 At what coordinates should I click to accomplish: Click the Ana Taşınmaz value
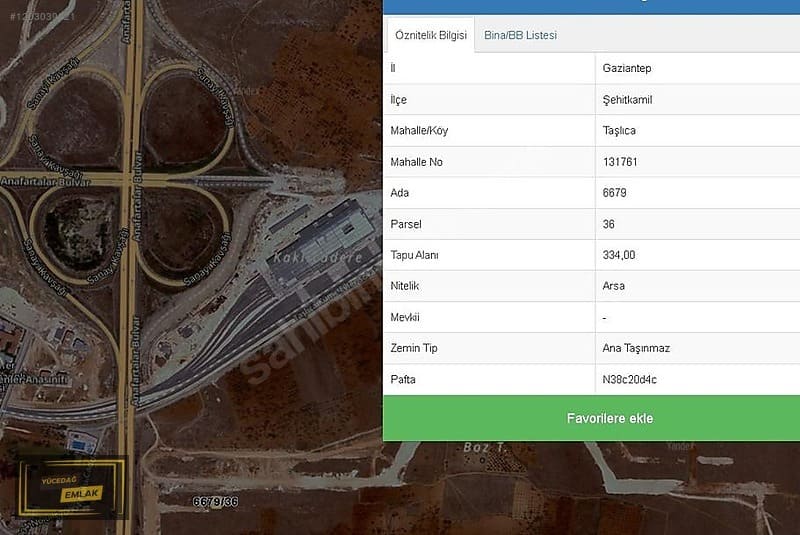[x=634, y=348]
